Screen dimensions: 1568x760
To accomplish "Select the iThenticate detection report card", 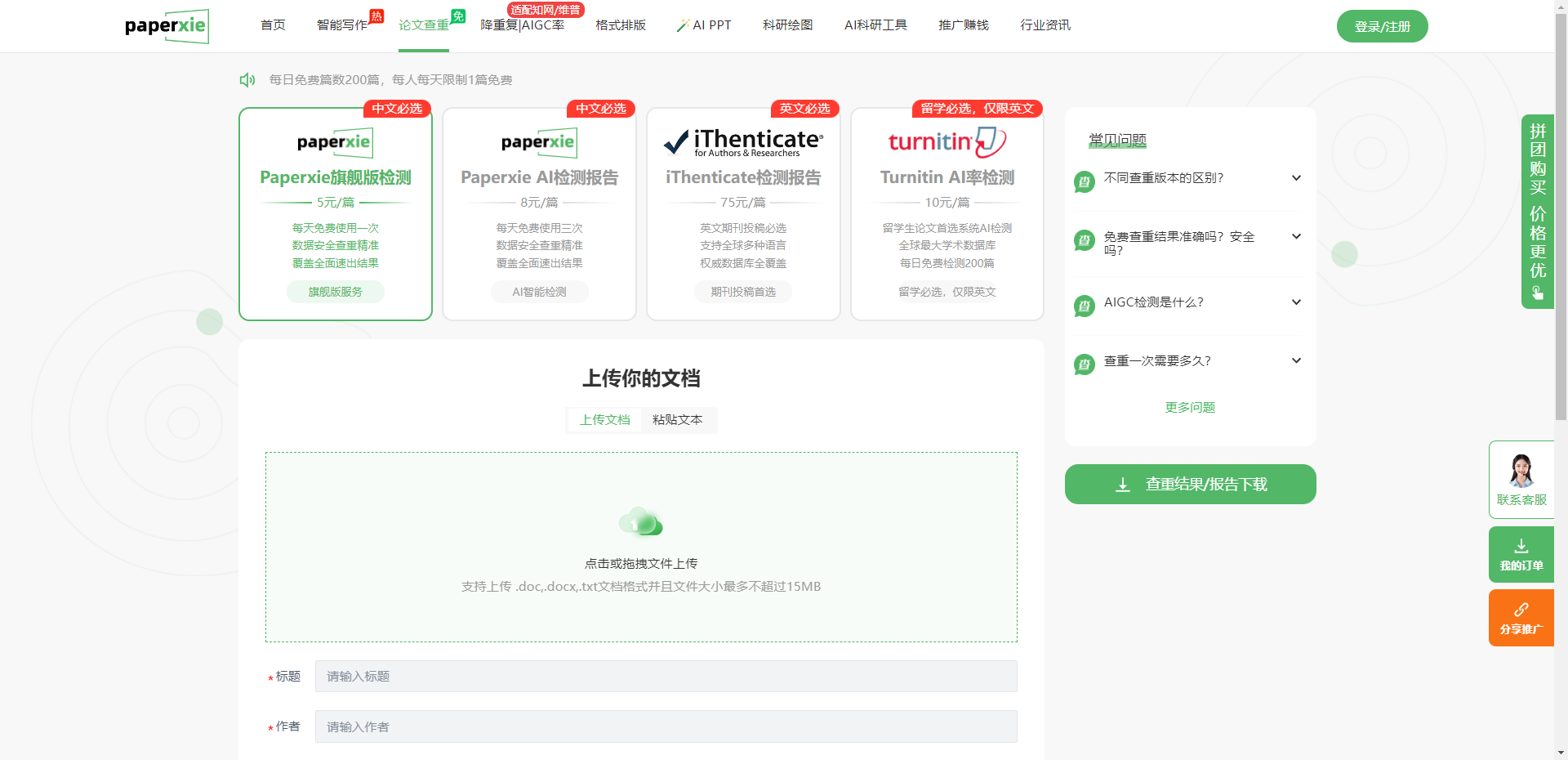I will (743, 214).
